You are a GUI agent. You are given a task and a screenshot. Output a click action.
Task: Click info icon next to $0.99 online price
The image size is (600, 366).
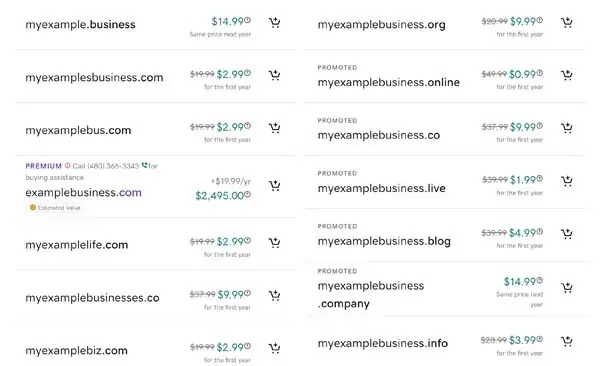[540, 73]
